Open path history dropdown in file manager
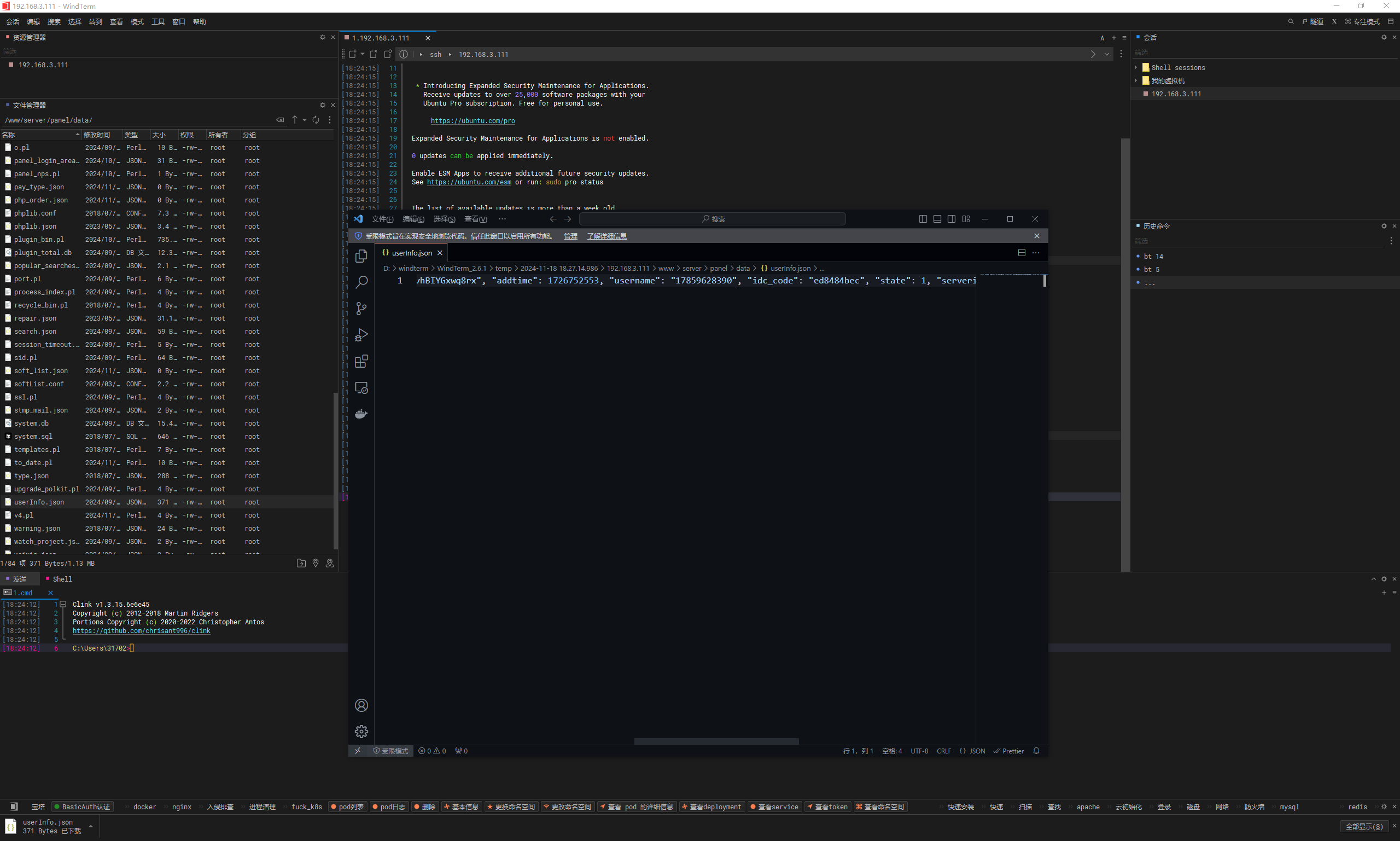The height and width of the screenshot is (841, 1400). (305, 120)
